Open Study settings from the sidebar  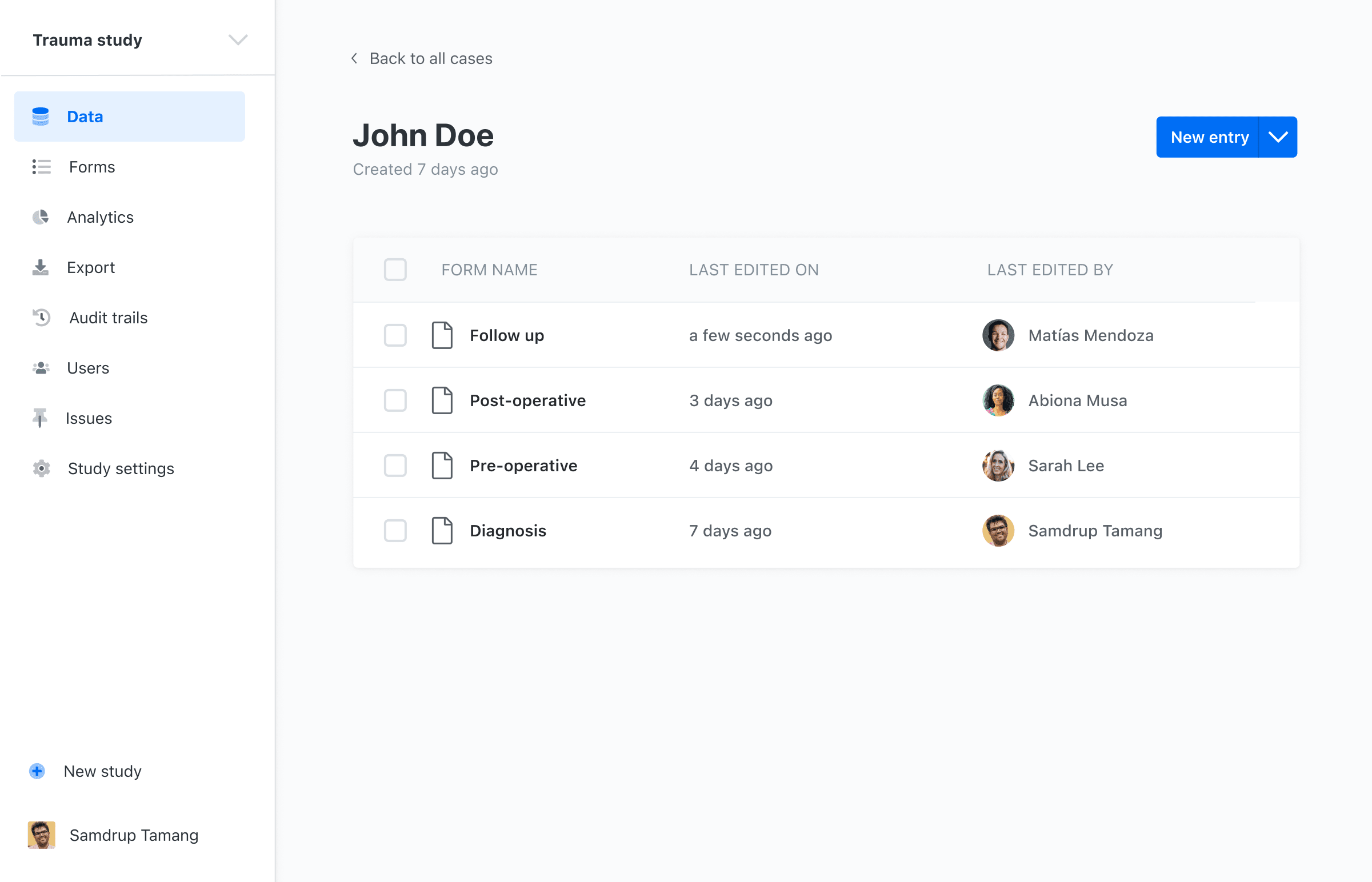coord(121,468)
